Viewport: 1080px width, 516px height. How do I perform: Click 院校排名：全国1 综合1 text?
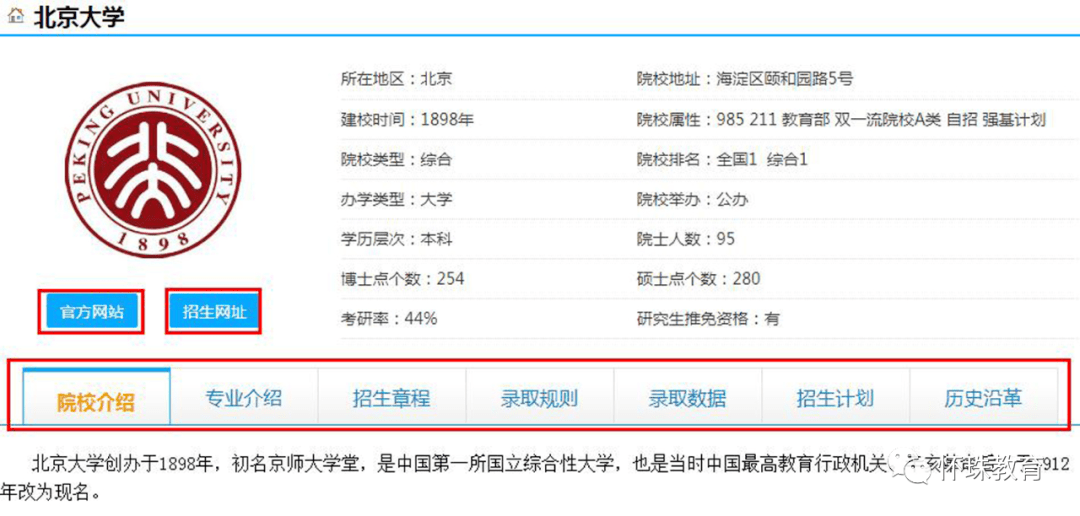tap(722, 160)
